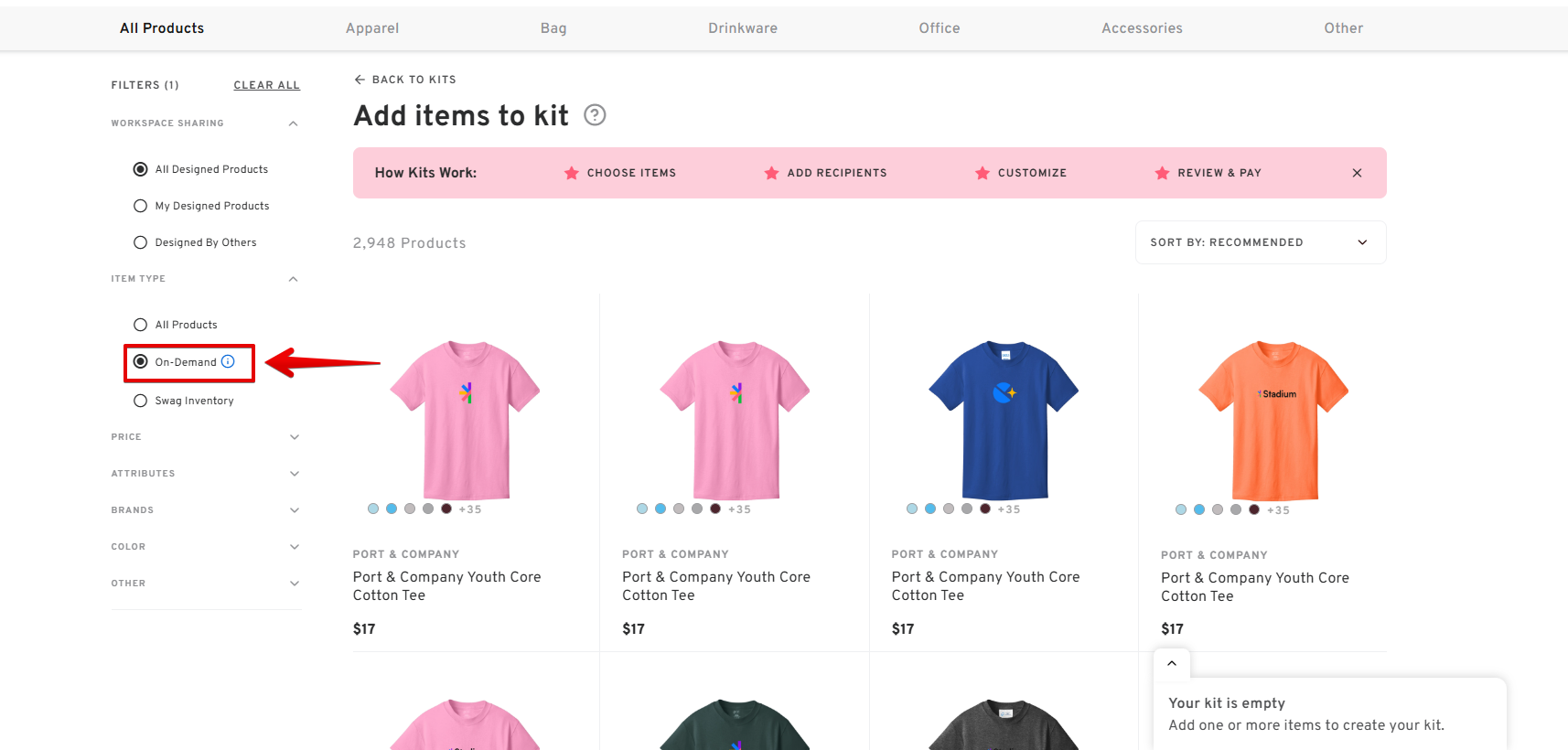
Task: Open the second pink tee's product title
Action: coord(716,586)
